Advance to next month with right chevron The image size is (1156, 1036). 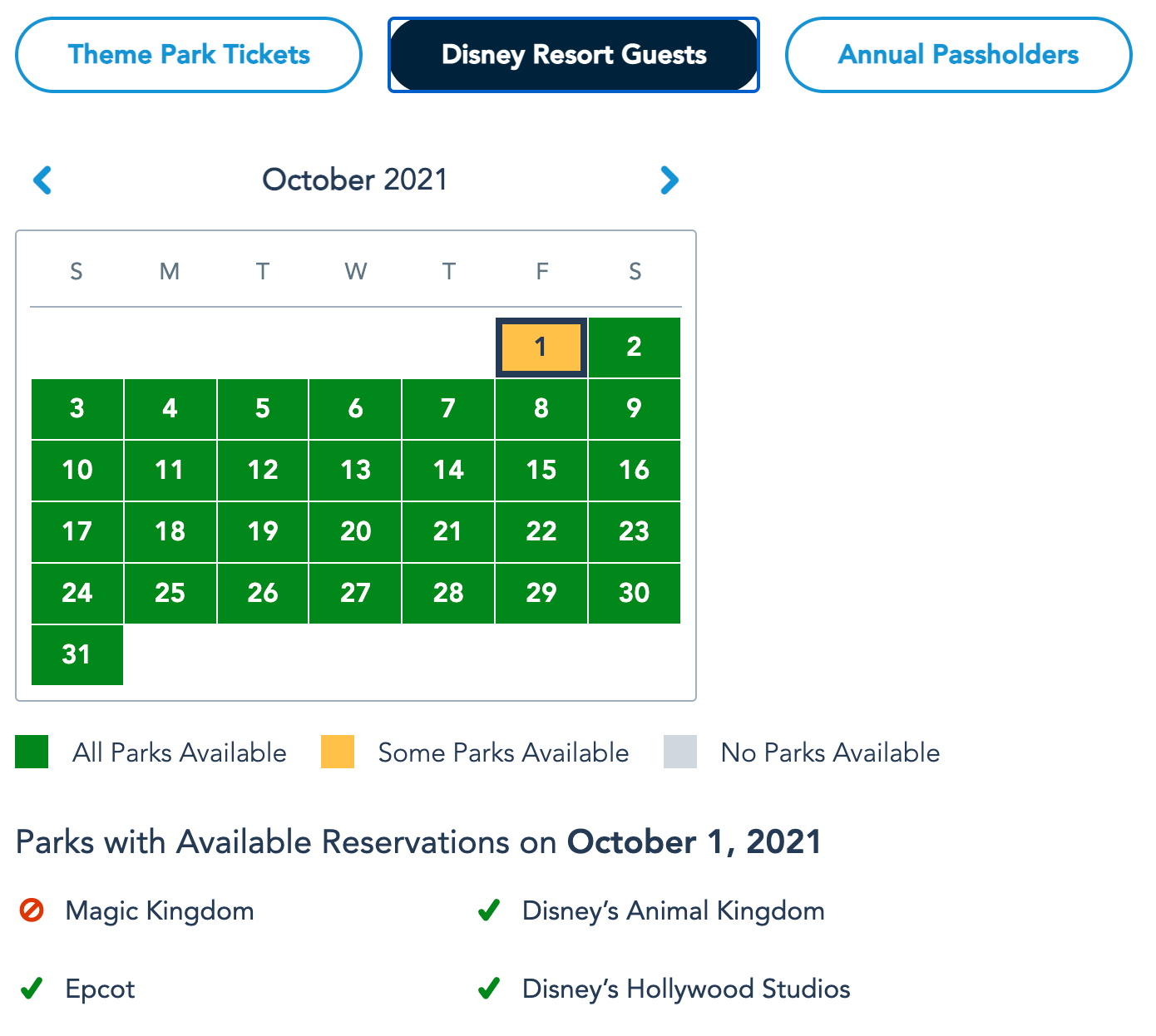pyautogui.click(x=669, y=180)
